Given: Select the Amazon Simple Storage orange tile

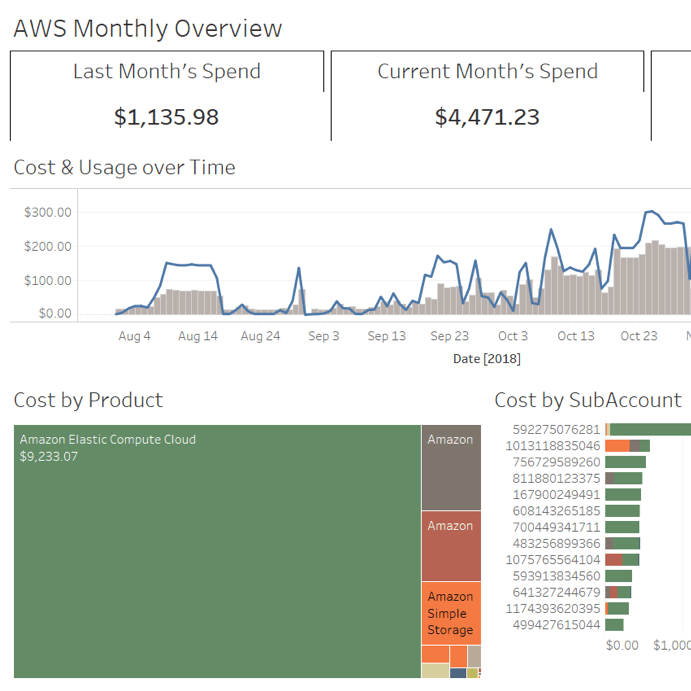Looking at the screenshot, I should pyautogui.click(x=450, y=613).
